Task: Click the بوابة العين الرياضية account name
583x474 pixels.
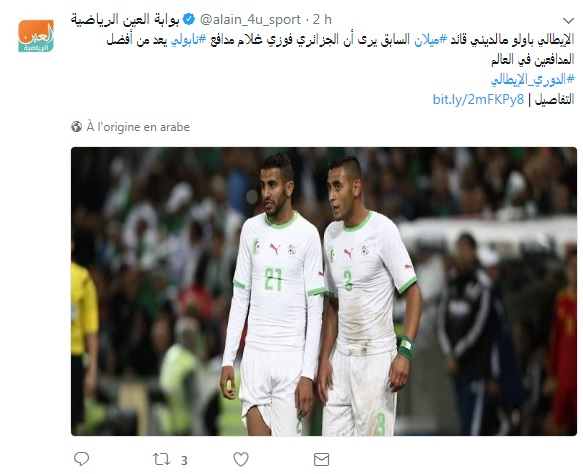Action: tap(125, 19)
